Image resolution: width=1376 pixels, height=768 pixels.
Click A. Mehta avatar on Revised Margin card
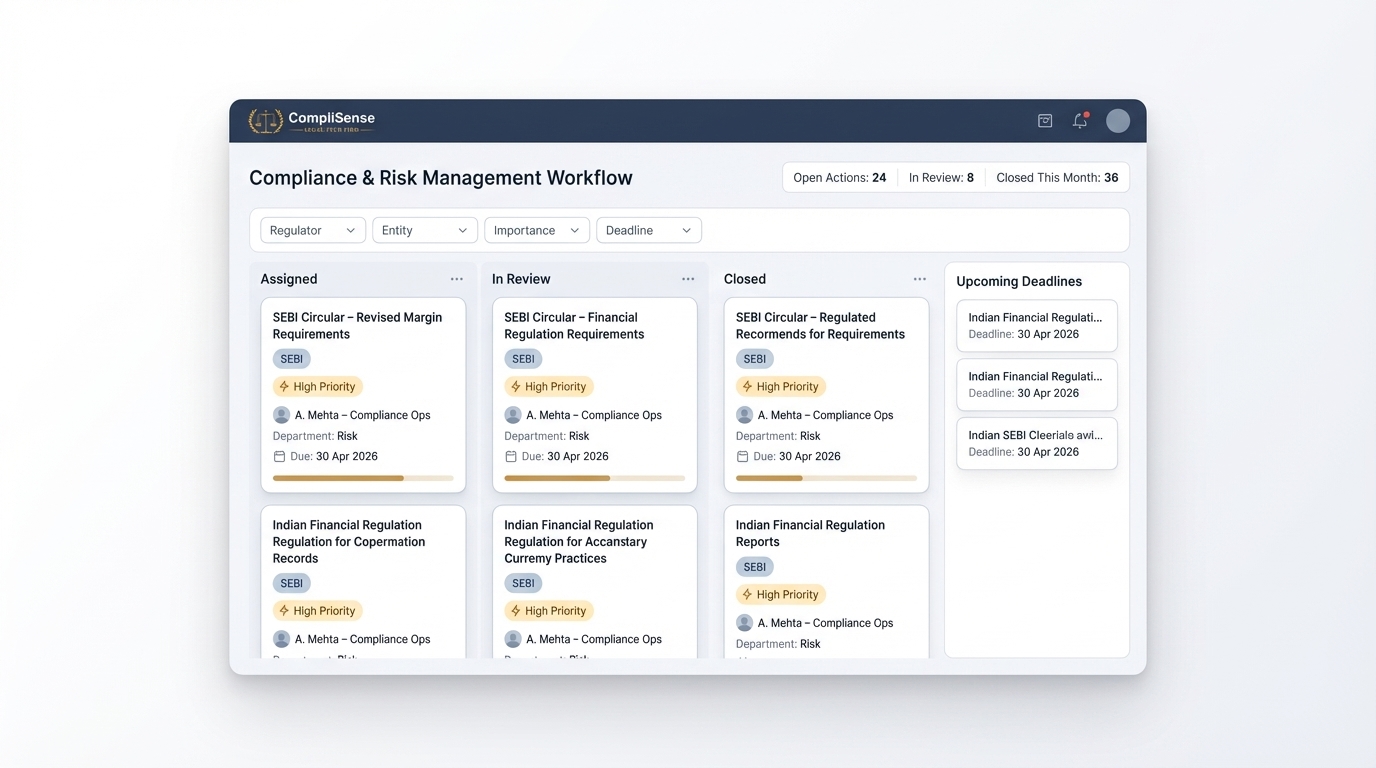(x=281, y=415)
